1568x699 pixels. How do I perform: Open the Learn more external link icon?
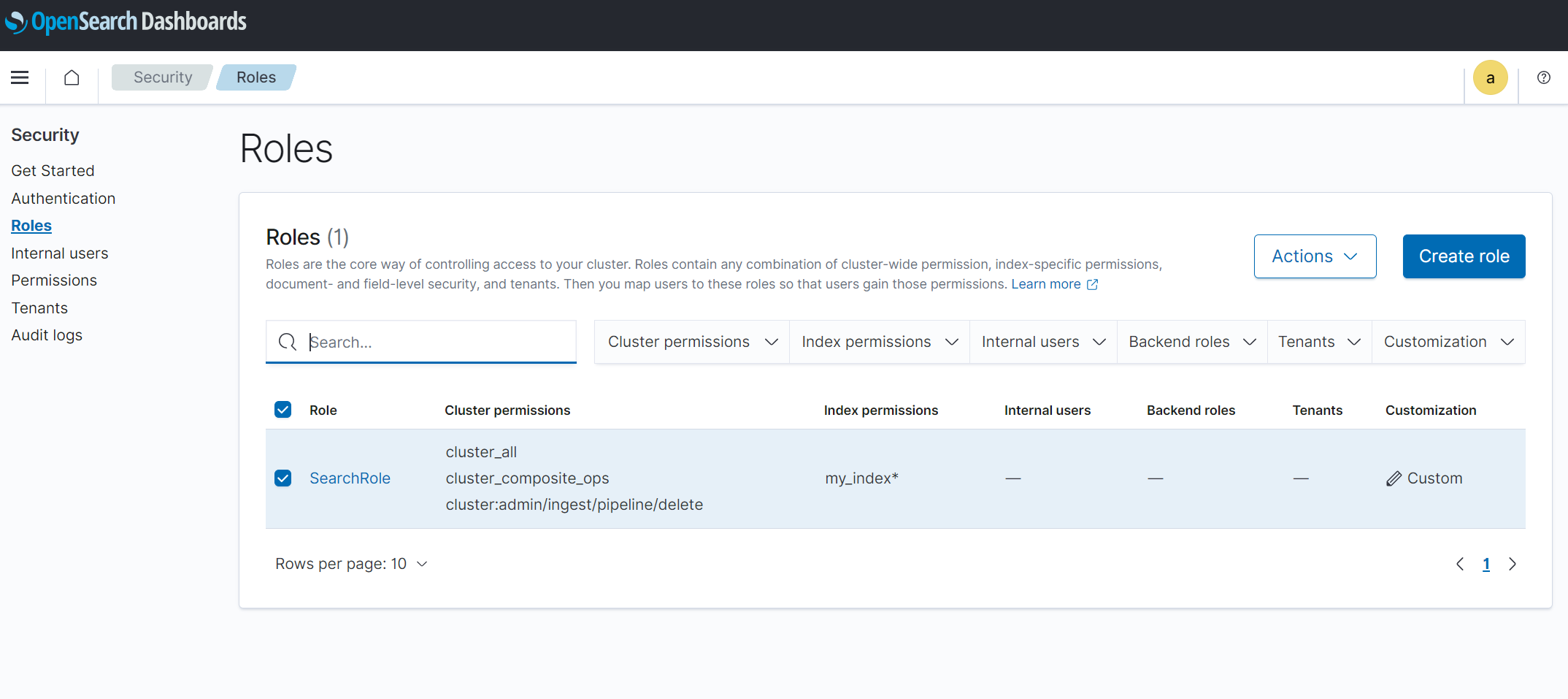tap(1093, 284)
